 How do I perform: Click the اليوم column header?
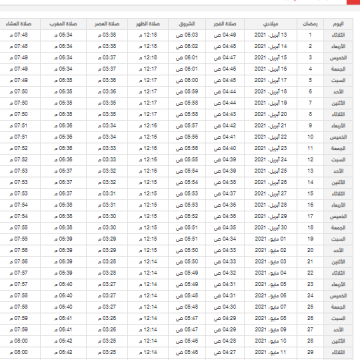pos(338,24)
